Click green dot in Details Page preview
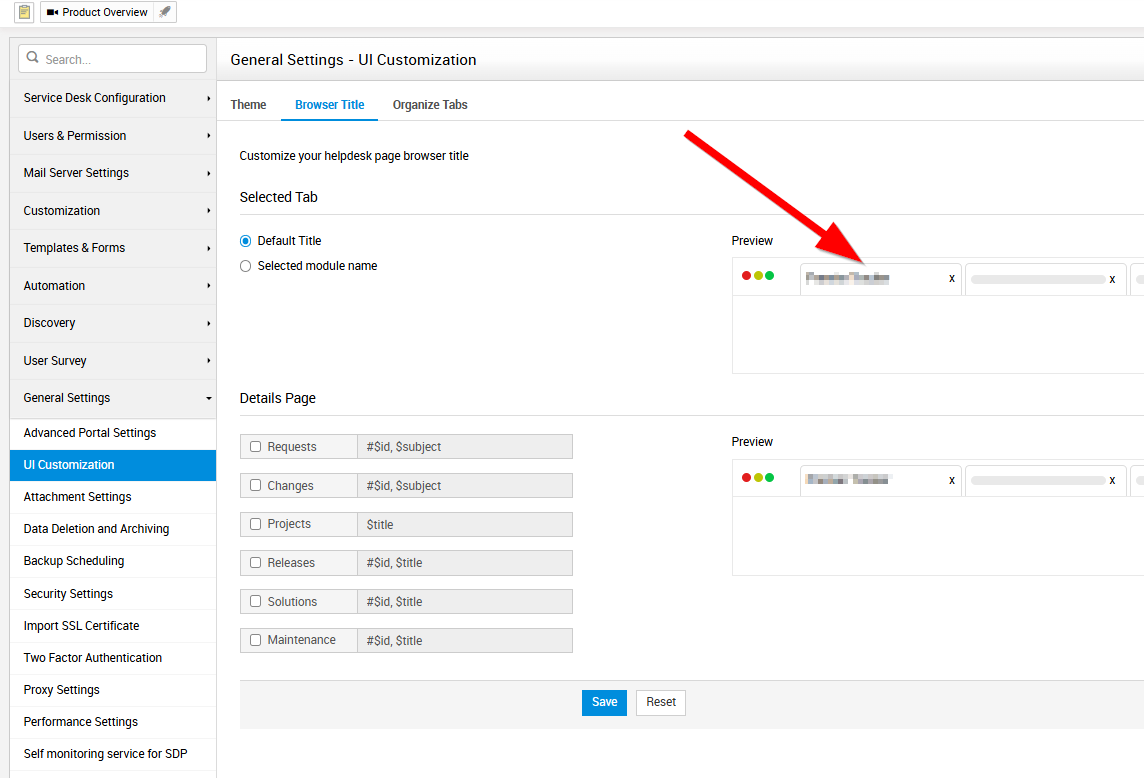This screenshot has width=1144, height=778. [770, 477]
